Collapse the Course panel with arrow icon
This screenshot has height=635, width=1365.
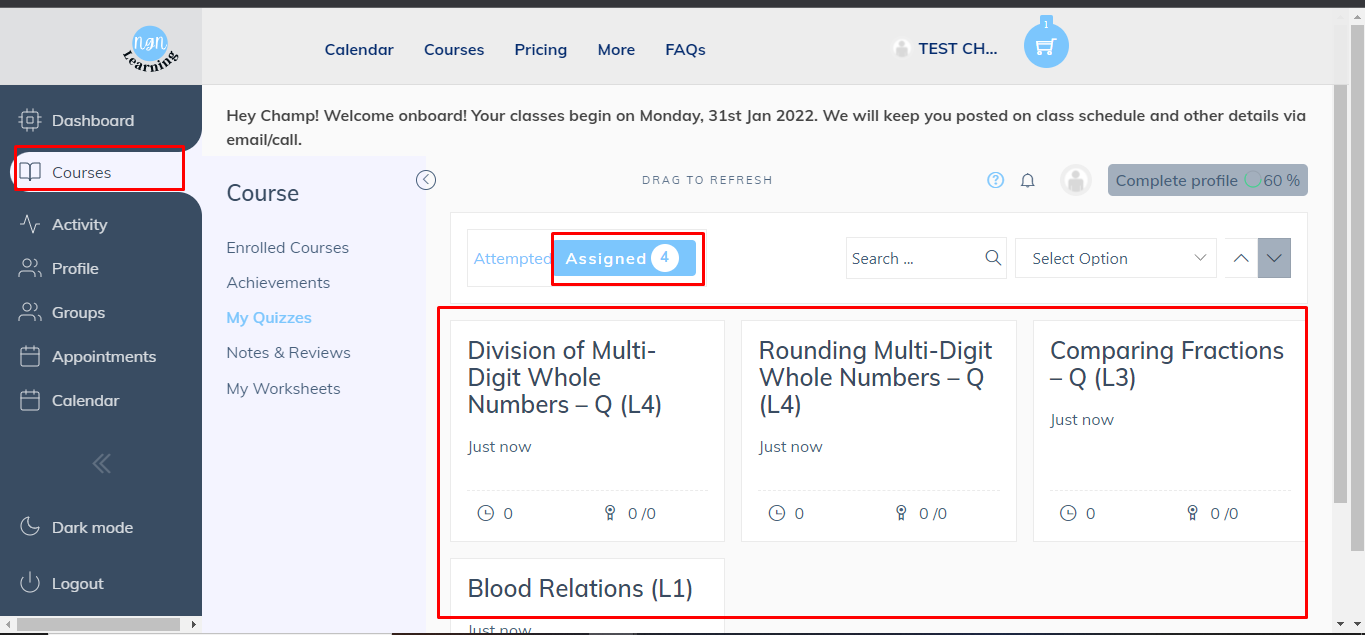(x=426, y=180)
